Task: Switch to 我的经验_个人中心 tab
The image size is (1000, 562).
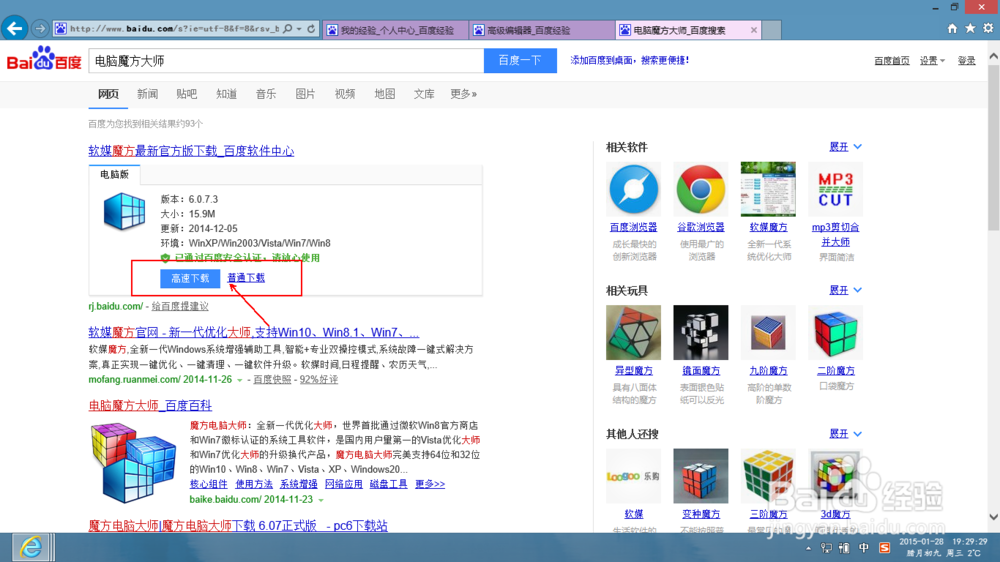Action: point(395,30)
